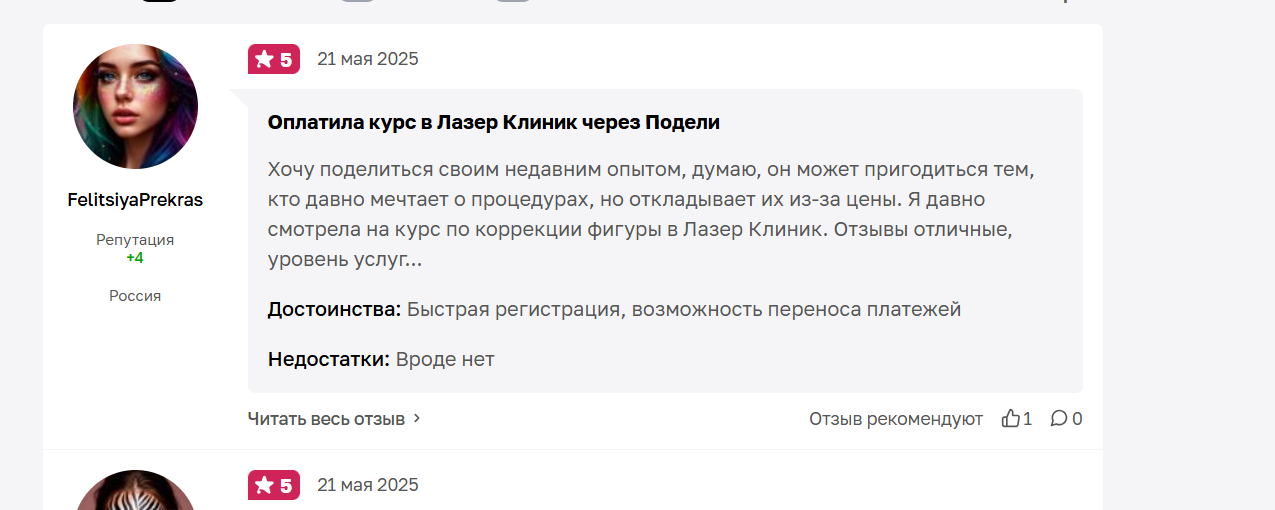The image size is (1275, 510).
Task: Expand the review using the chevron after "Читать весь отзыв"
Action: click(417, 419)
